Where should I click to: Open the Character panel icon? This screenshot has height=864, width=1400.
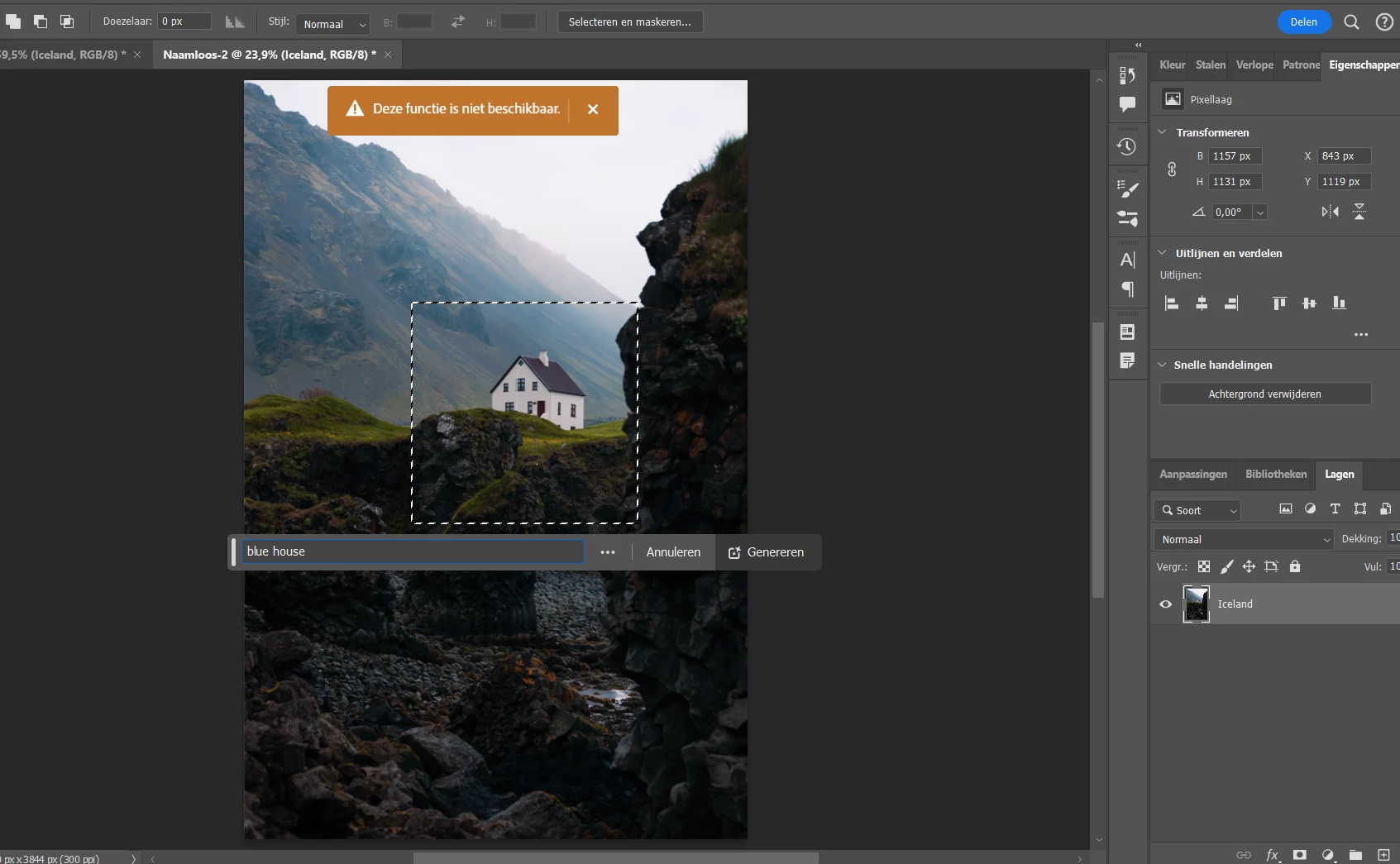1127,260
